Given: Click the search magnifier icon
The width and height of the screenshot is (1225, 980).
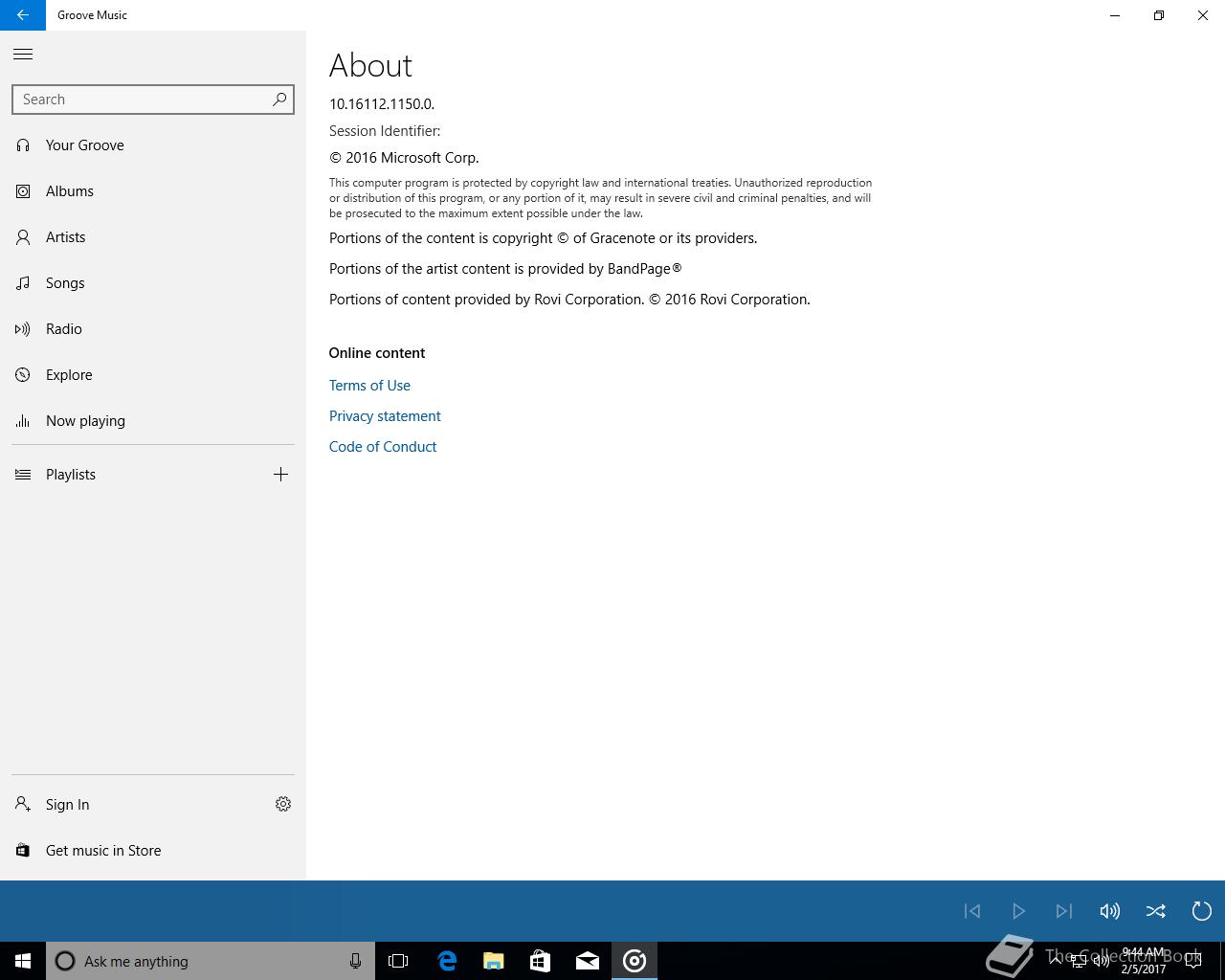Looking at the screenshot, I should [279, 99].
